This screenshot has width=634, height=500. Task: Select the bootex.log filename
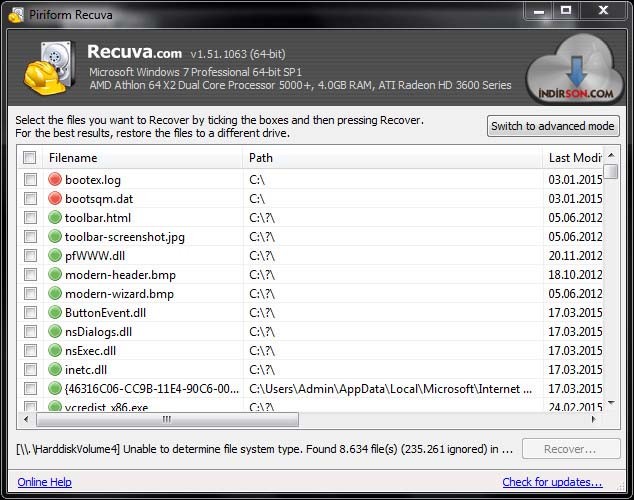93,180
